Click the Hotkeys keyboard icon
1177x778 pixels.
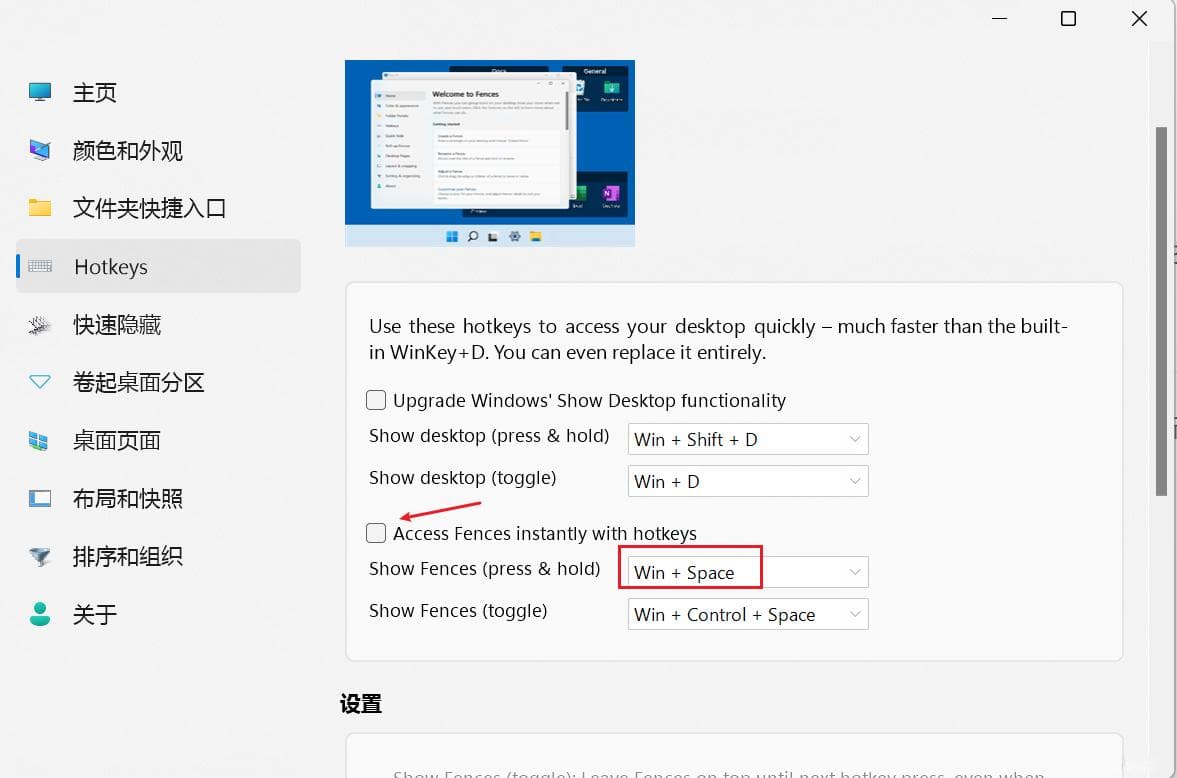pos(40,266)
